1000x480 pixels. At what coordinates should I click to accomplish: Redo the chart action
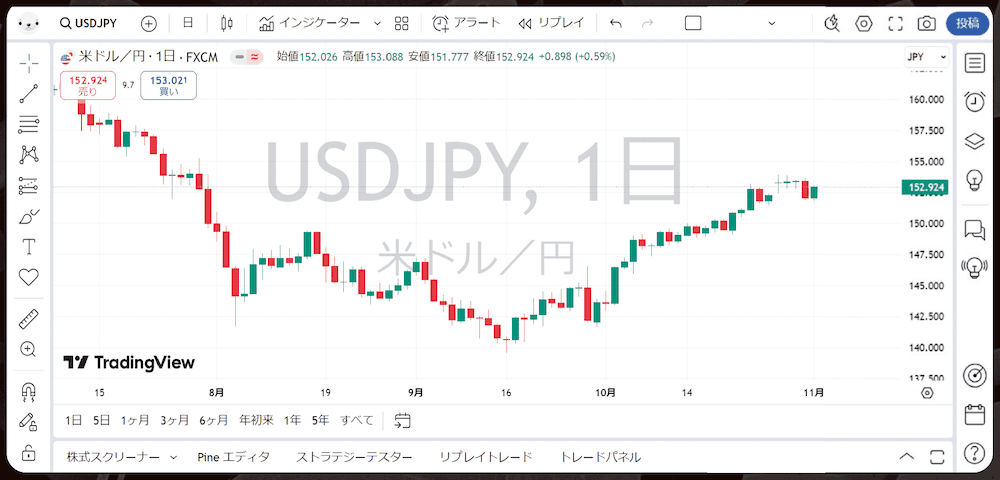[647, 24]
